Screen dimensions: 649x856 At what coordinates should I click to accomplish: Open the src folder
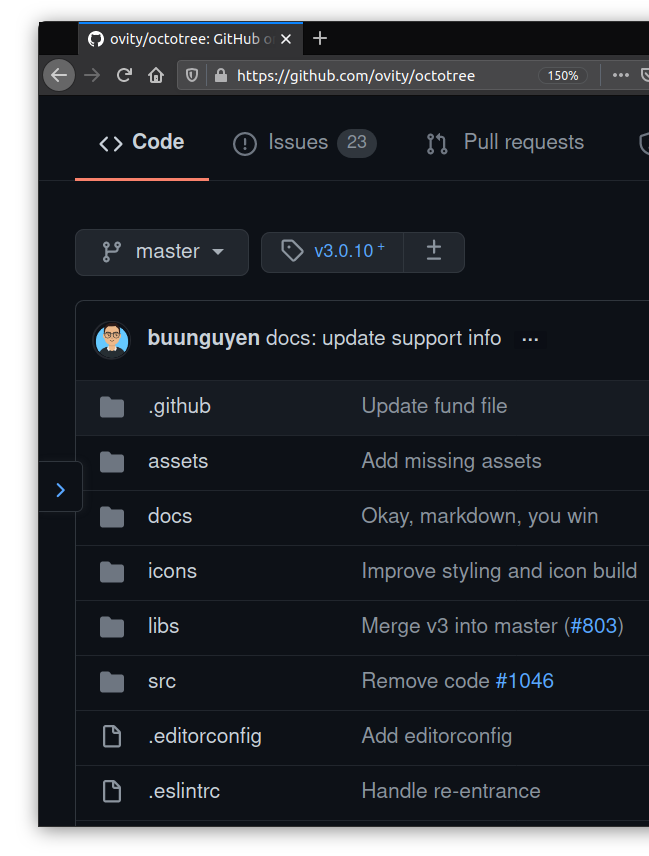click(162, 681)
